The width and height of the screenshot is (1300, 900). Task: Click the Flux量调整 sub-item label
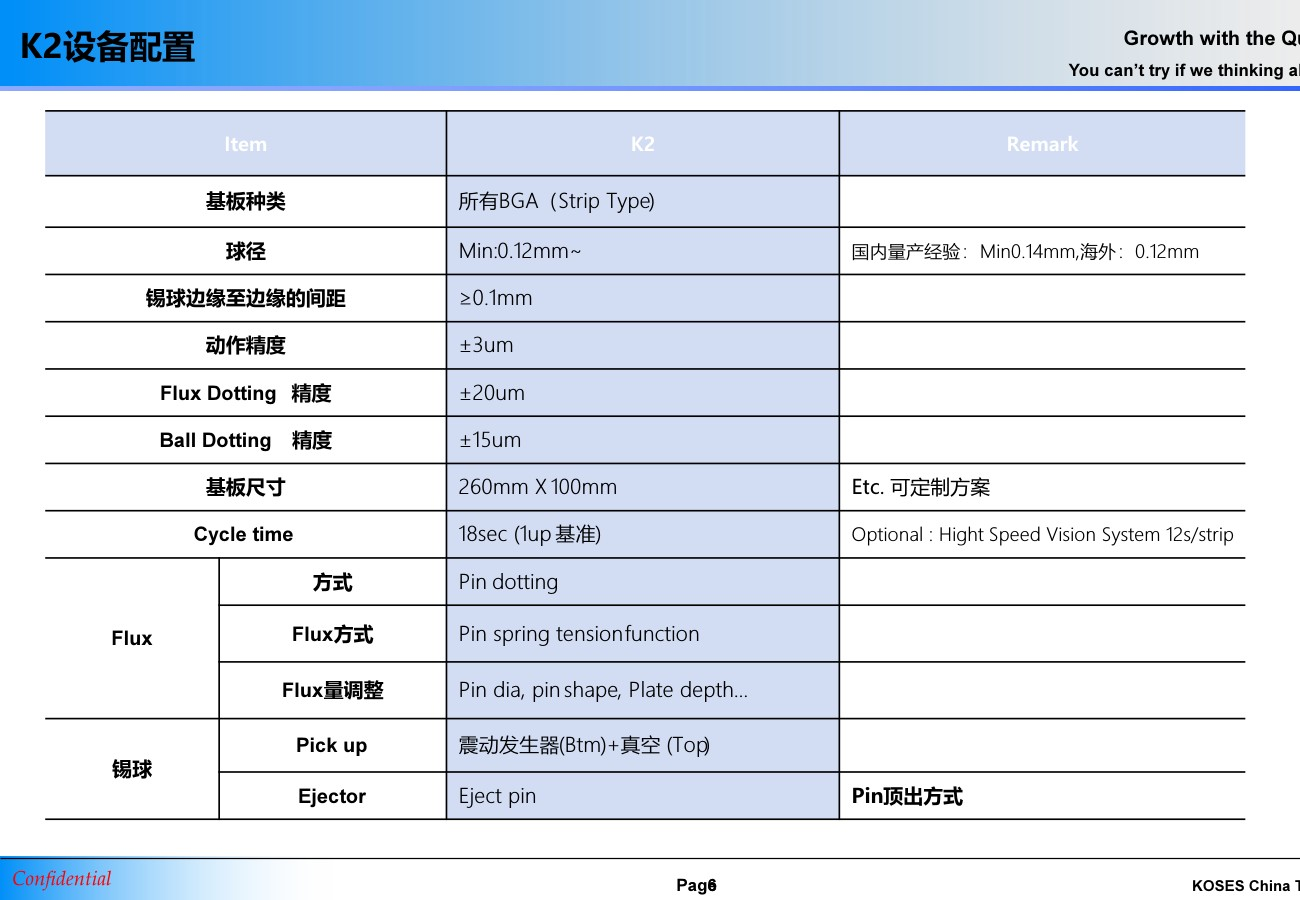click(332, 691)
